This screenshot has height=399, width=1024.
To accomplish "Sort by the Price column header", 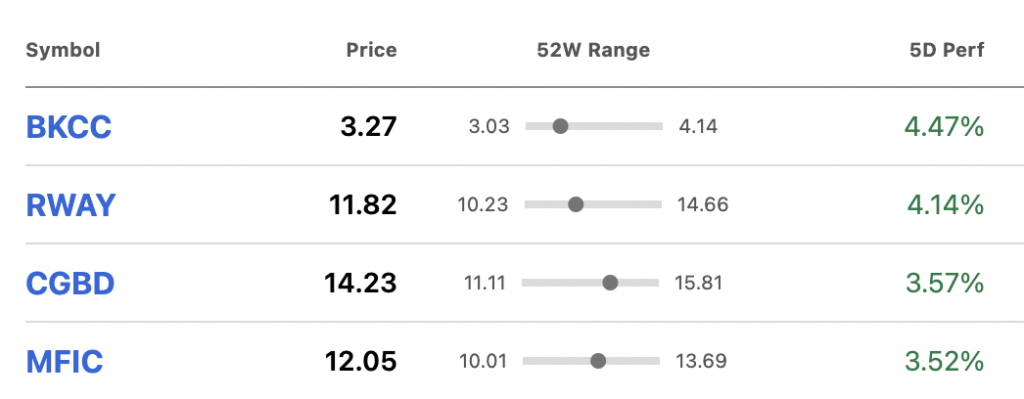I will (x=372, y=50).
